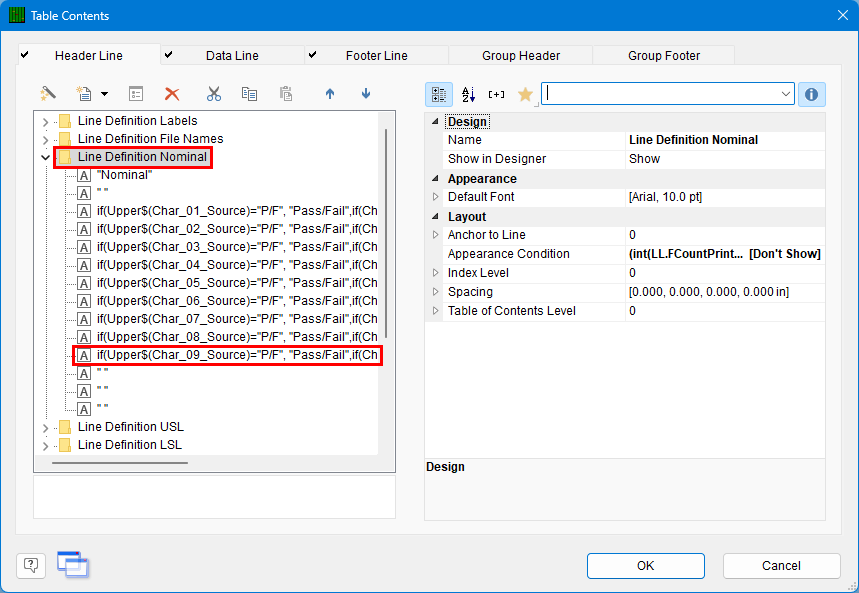The image size is (859, 593).
Task: Click the A icon of the Char_08_Source row
Action: tap(84, 337)
